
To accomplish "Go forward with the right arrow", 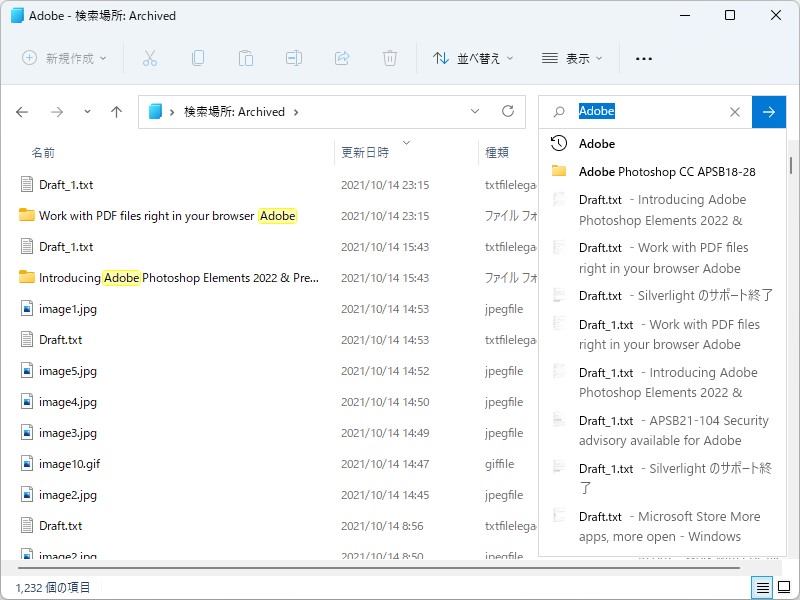I will (x=57, y=112).
